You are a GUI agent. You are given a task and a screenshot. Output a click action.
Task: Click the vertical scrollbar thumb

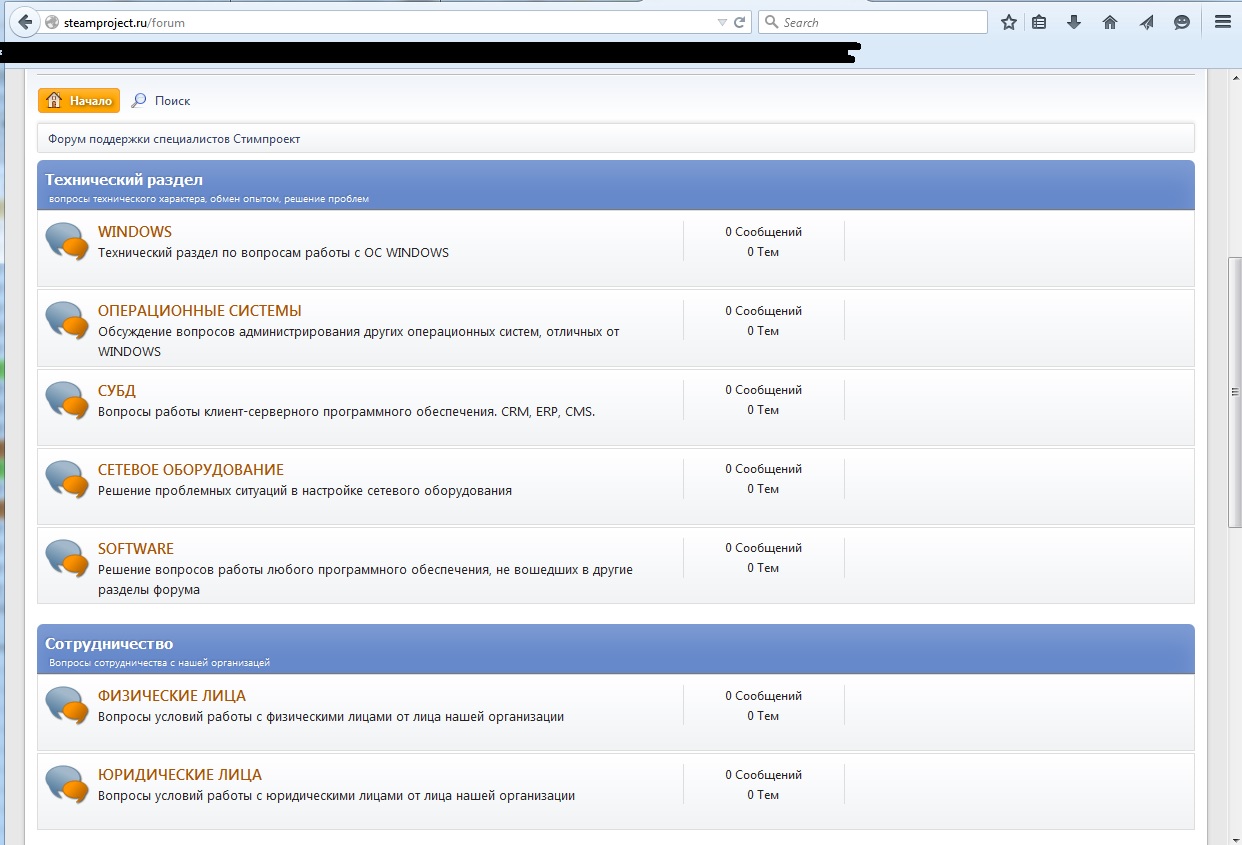(1234, 392)
